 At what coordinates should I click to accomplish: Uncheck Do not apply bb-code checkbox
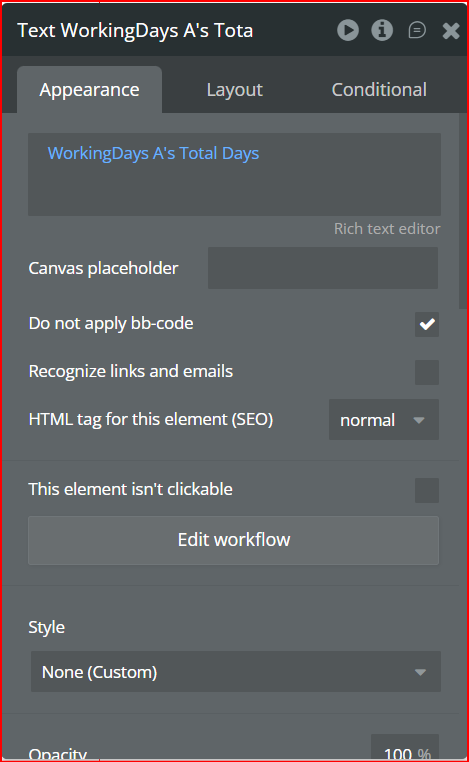[x=427, y=324]
